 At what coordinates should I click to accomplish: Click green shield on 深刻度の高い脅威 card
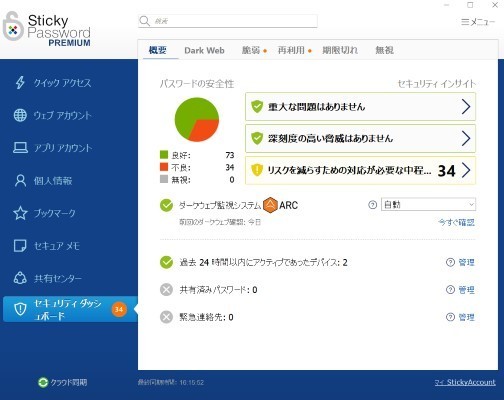coord(257,138)
